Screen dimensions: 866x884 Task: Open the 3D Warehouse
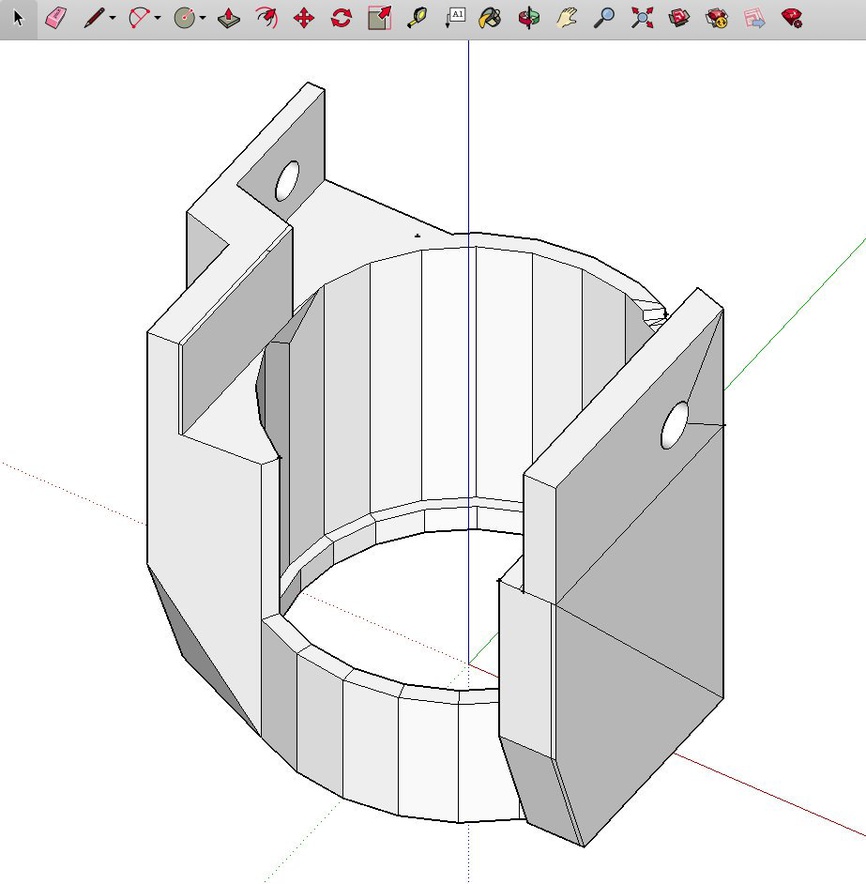pos(680,18)
